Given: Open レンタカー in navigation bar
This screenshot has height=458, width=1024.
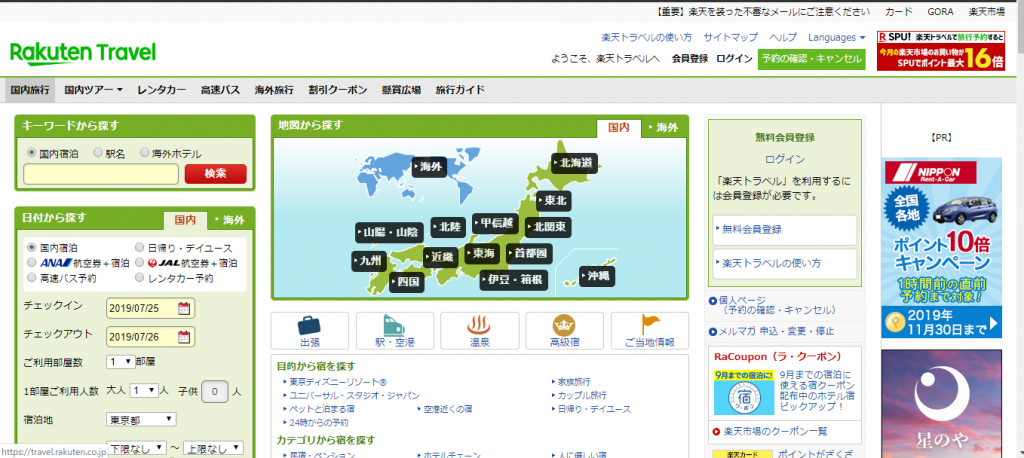Looking at the screenshot, I should 161,90.
